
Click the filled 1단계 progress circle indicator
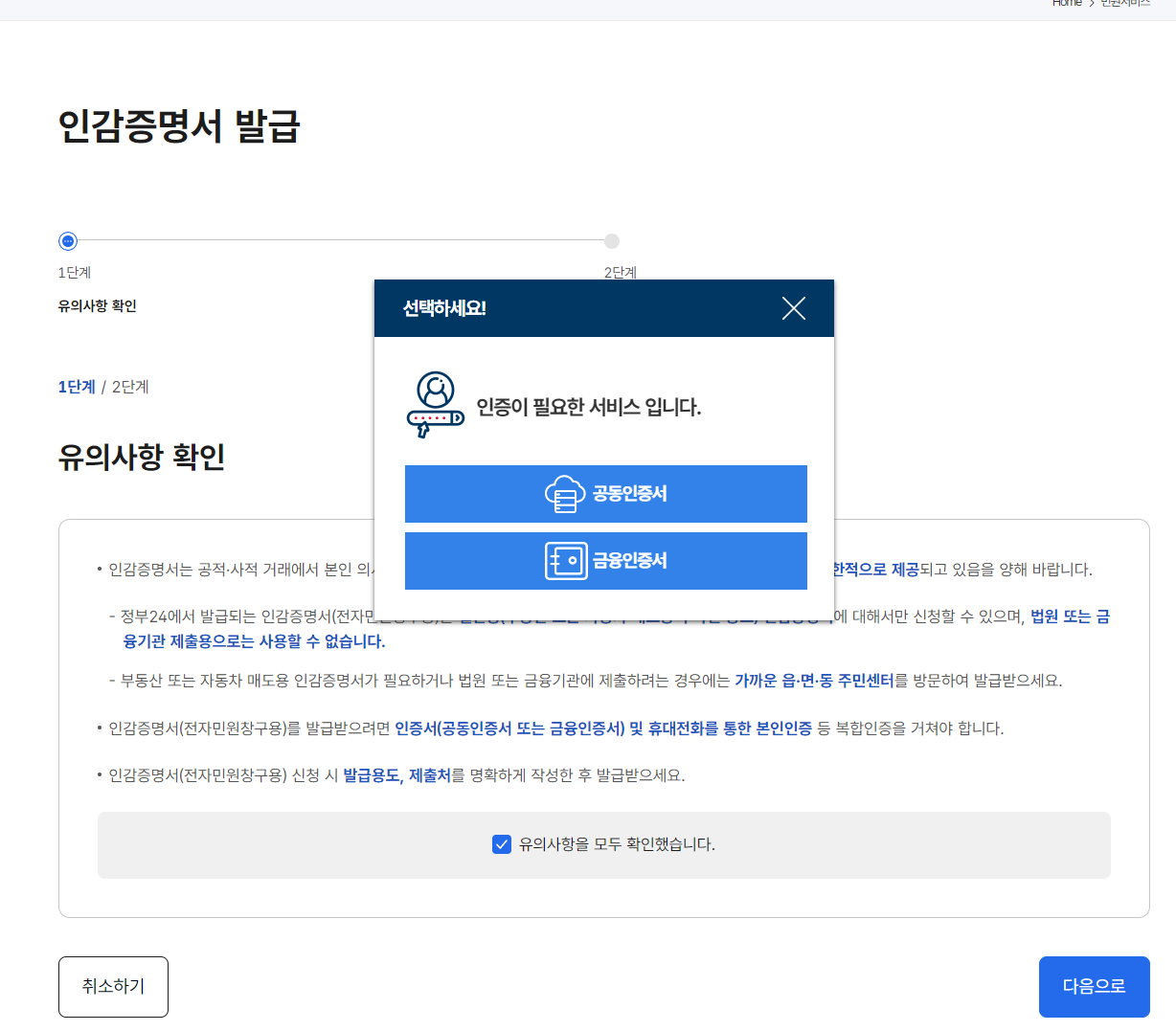click(x=67, y=241)
